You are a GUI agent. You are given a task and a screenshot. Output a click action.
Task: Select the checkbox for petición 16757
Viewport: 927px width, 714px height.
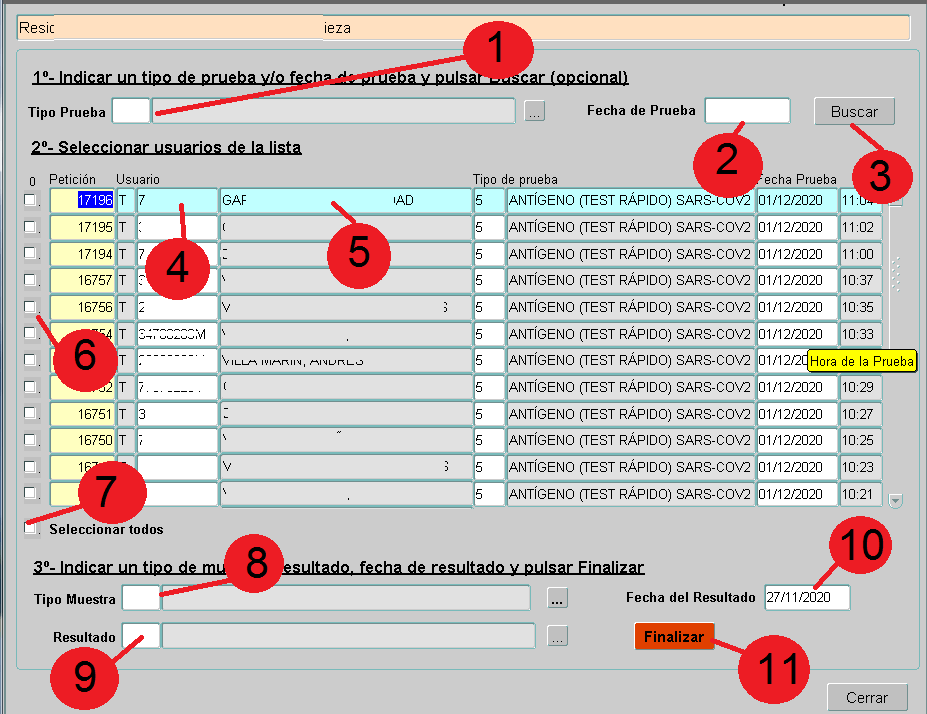coord(29,280)
